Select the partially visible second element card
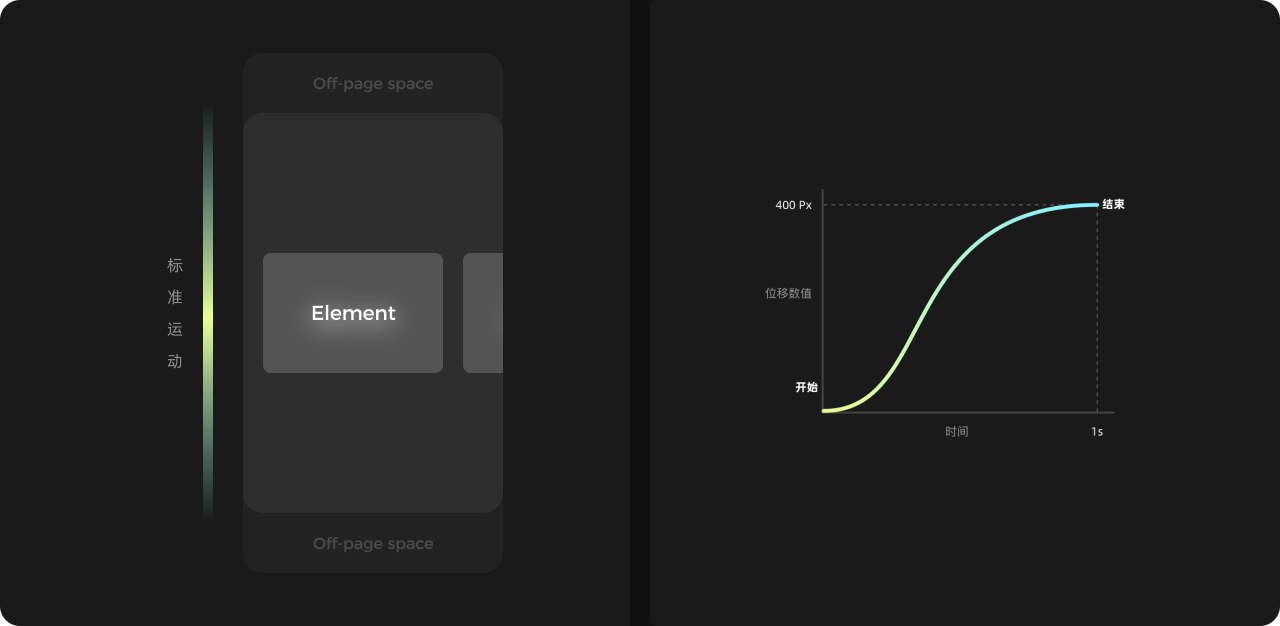The width and height of the screenshot is (1280, 626). (483, 313)
